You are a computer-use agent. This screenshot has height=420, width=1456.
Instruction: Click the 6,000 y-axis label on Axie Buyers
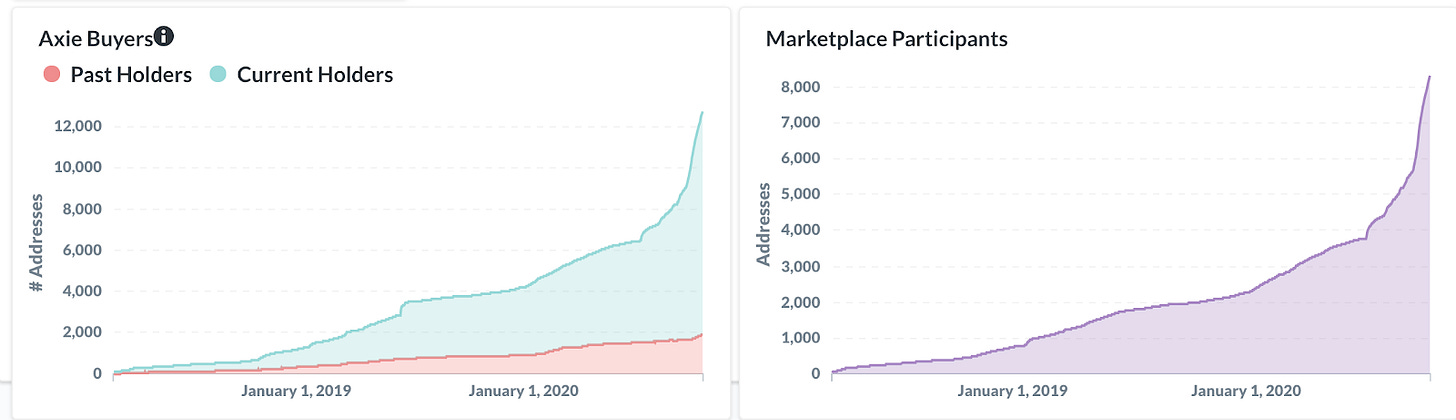coord(80,250)
